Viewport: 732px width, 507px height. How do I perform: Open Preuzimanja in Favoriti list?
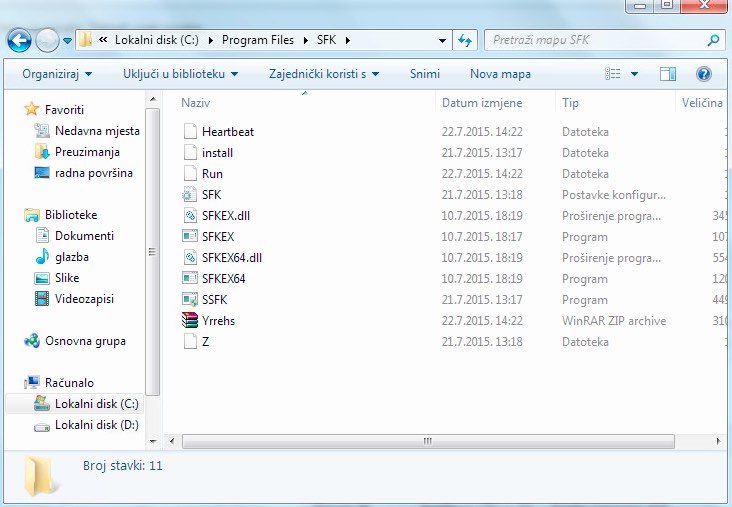(87, 152)
